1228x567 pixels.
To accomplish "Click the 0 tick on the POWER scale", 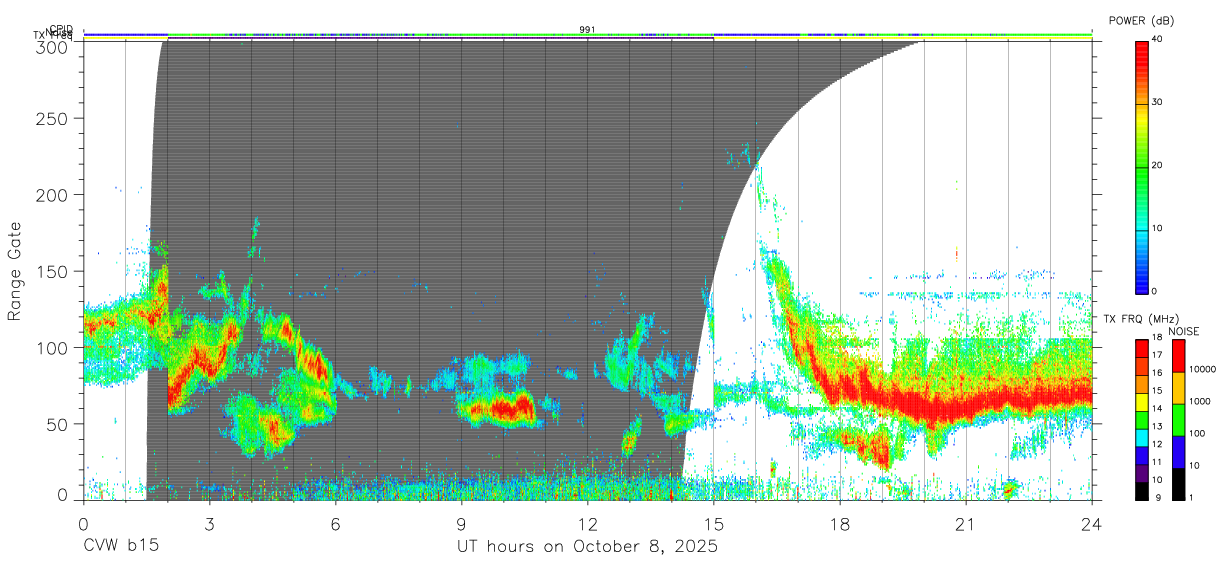I will click(1155, 292).
